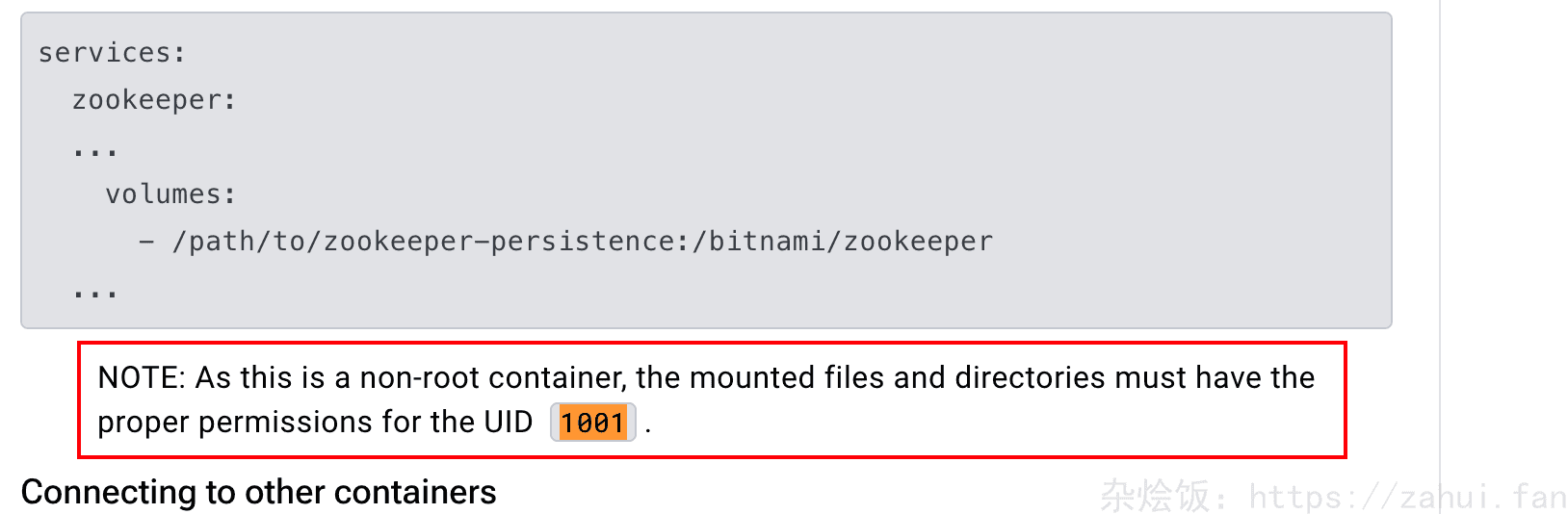
Task: Click the word 'NOTE:' in the note
Action: (142, 377)
